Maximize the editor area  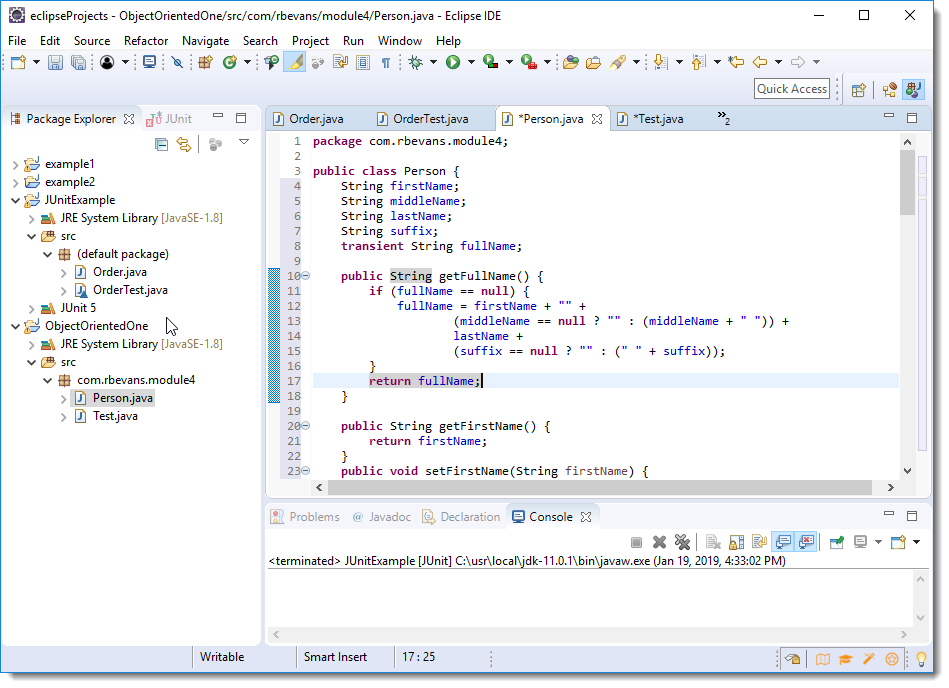click(x=912, y=117)
